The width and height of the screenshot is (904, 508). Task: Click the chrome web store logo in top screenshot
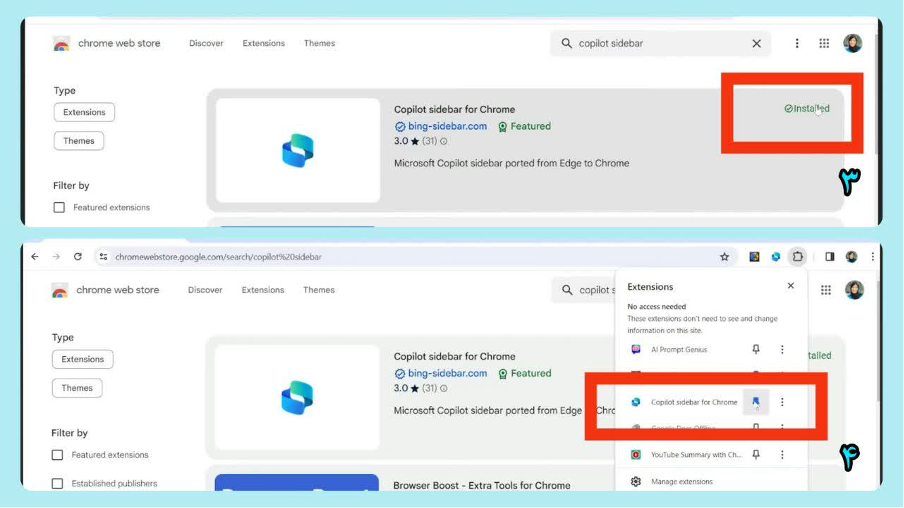[x=61, y=44]
